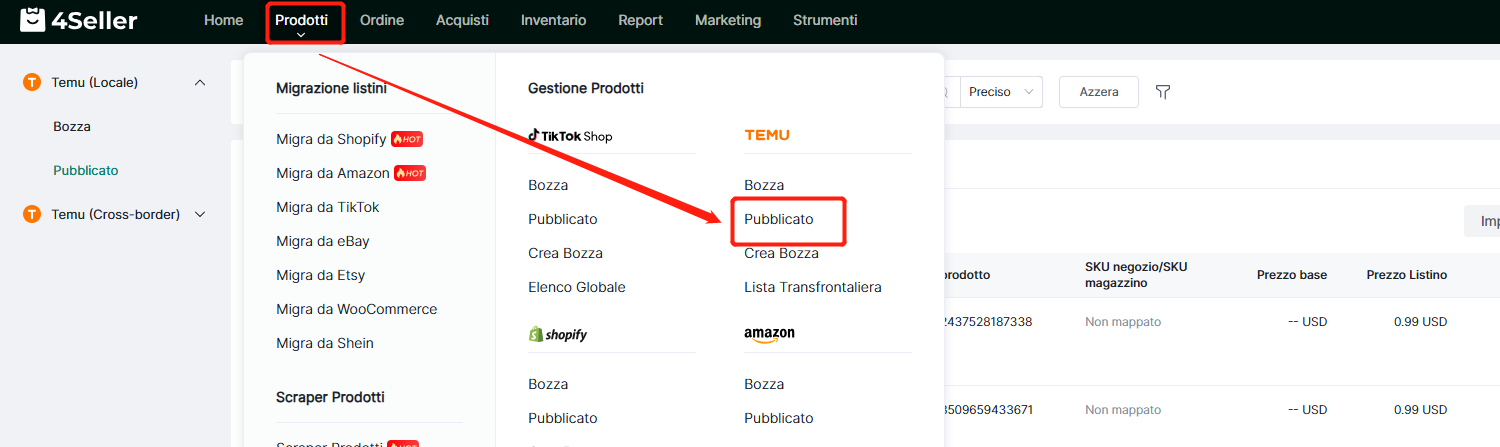The height and width of the screenshot is (447, 1500).
Task: Open Crea Bozza under TEMU
Action: coord(782,253)
